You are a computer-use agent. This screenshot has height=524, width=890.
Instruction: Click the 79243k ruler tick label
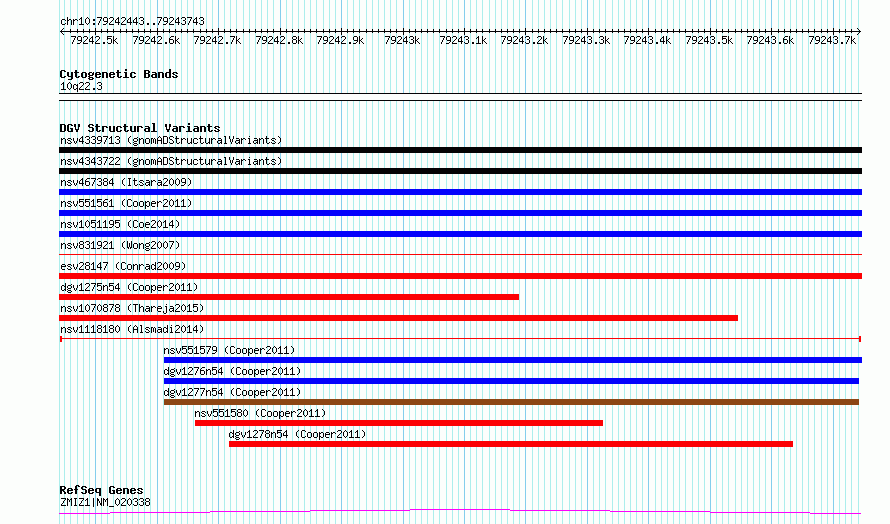pyautogui.click(x=402, y=40)
